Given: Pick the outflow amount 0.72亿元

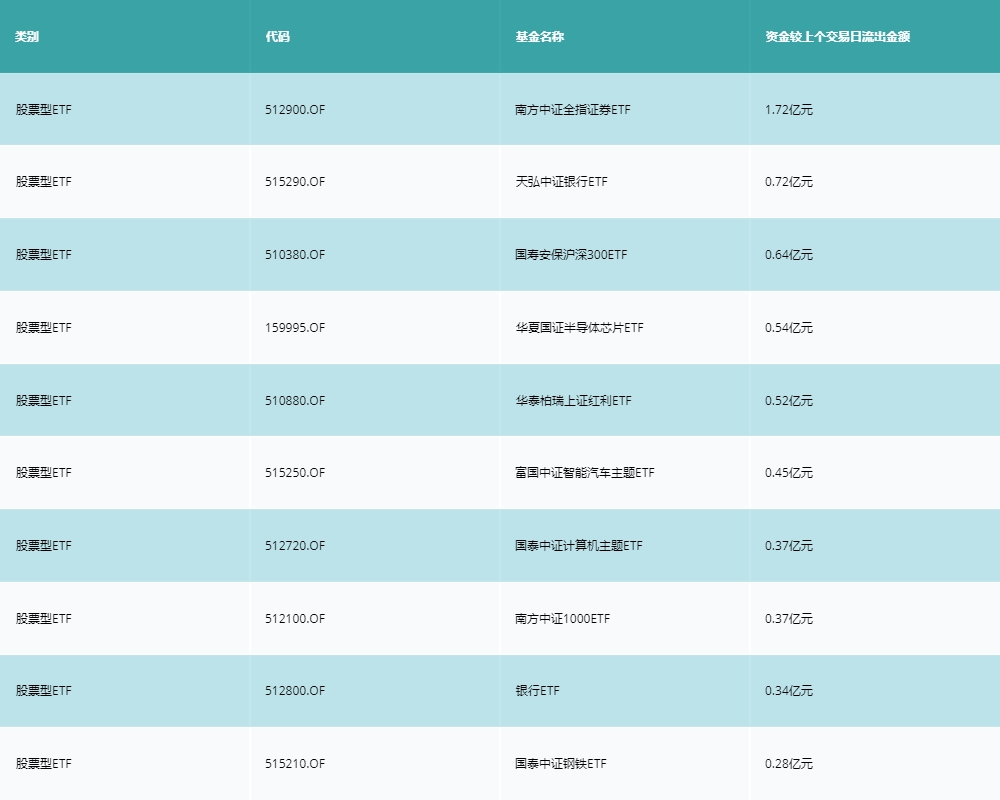Looking at the screenshot, I should 789,182.
